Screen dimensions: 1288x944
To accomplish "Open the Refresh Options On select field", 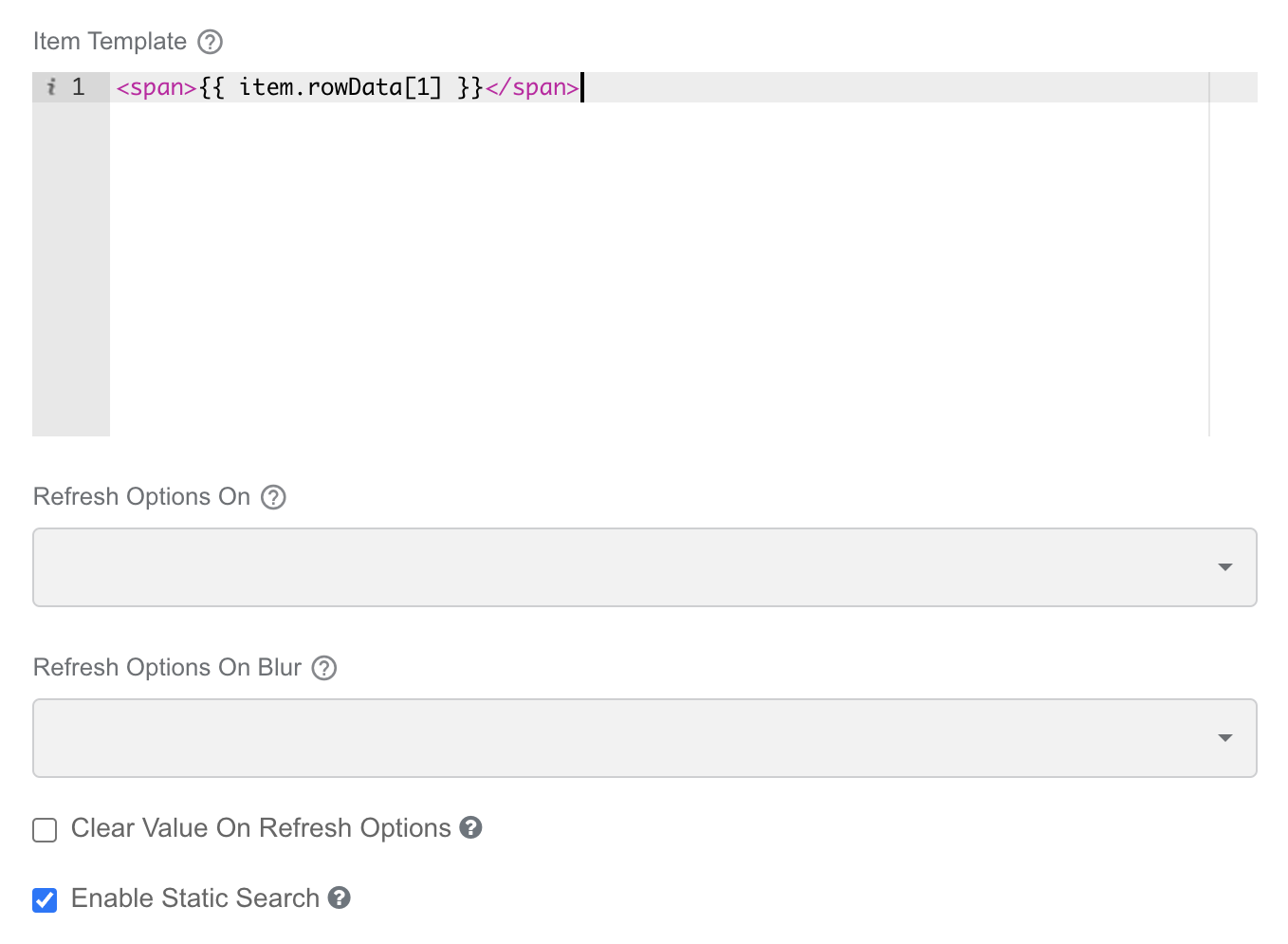I will point(645,567).
